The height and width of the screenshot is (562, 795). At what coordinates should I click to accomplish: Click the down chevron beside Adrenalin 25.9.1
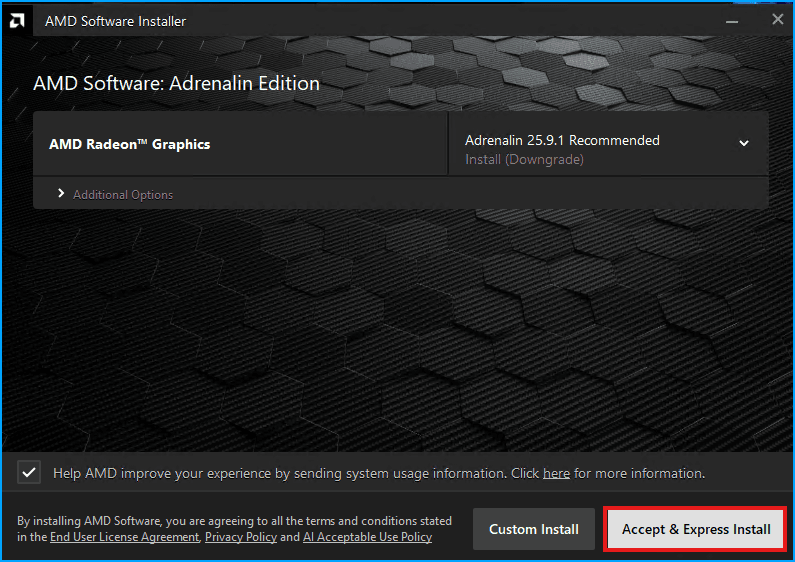[744, 143]
